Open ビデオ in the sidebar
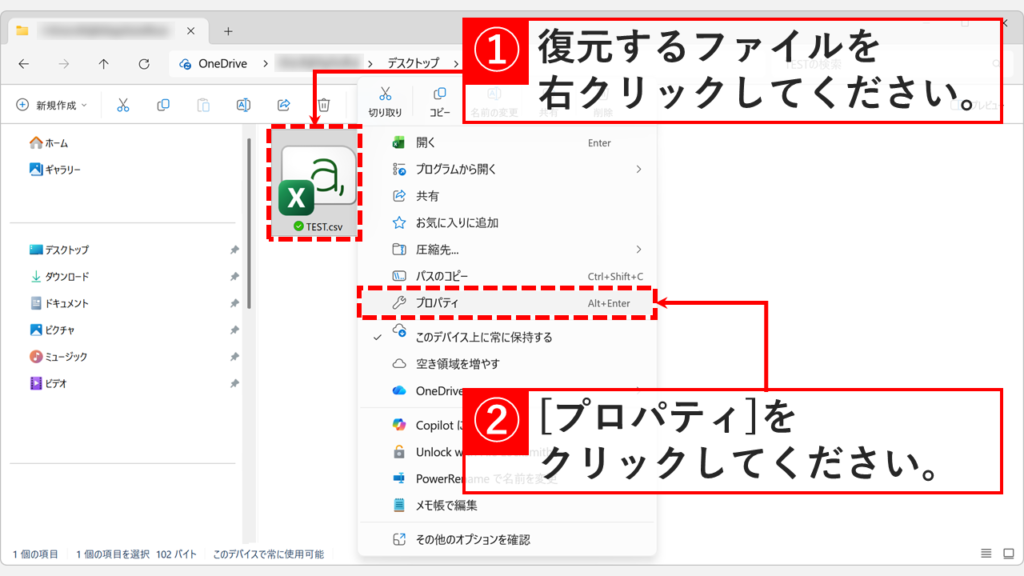Viewport: 1024px width, 576px height. [48, 384]
